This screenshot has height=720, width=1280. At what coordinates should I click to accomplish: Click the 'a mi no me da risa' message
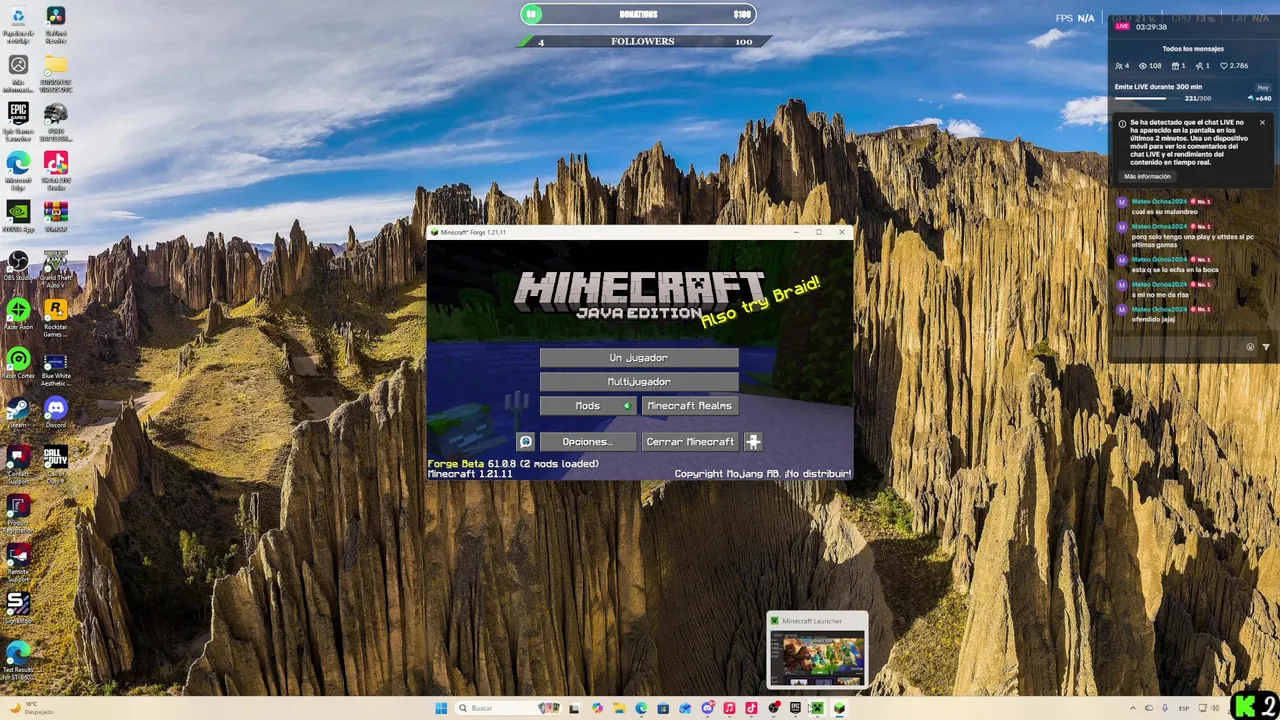point(1160,294)
